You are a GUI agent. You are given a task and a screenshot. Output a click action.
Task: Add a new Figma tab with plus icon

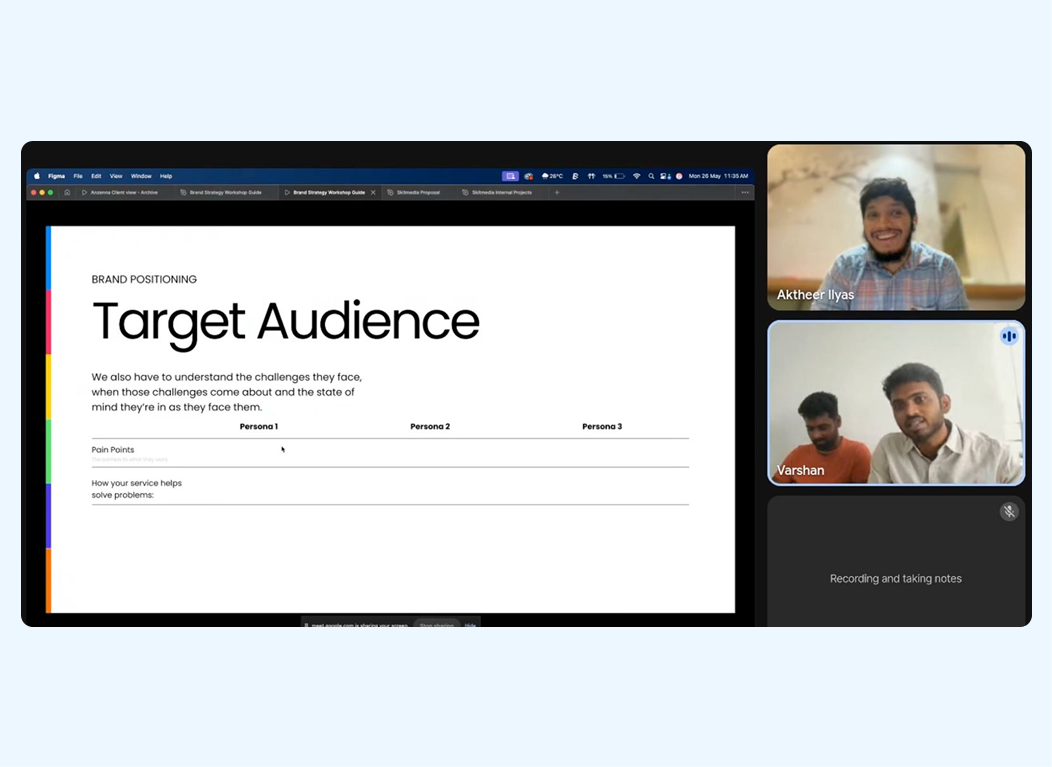557,192
